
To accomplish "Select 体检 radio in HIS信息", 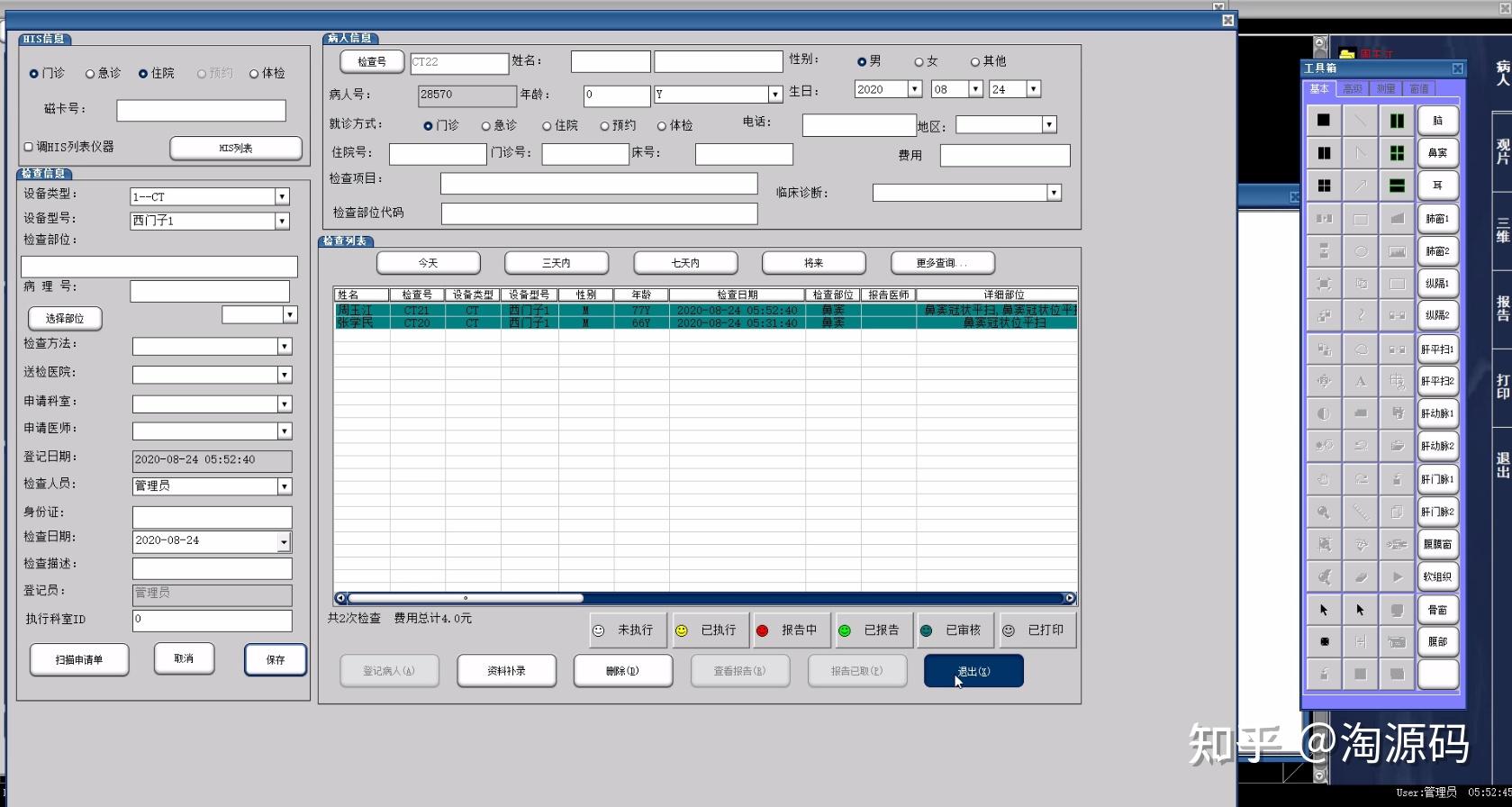I will click(254, 74).
